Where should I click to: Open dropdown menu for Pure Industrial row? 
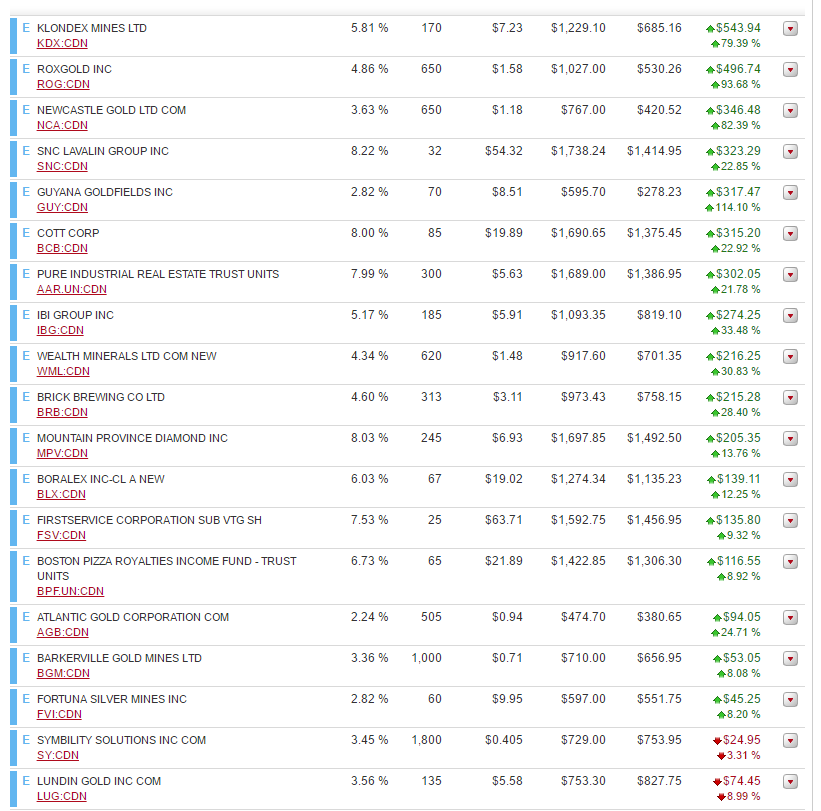[x=790, y=274]
